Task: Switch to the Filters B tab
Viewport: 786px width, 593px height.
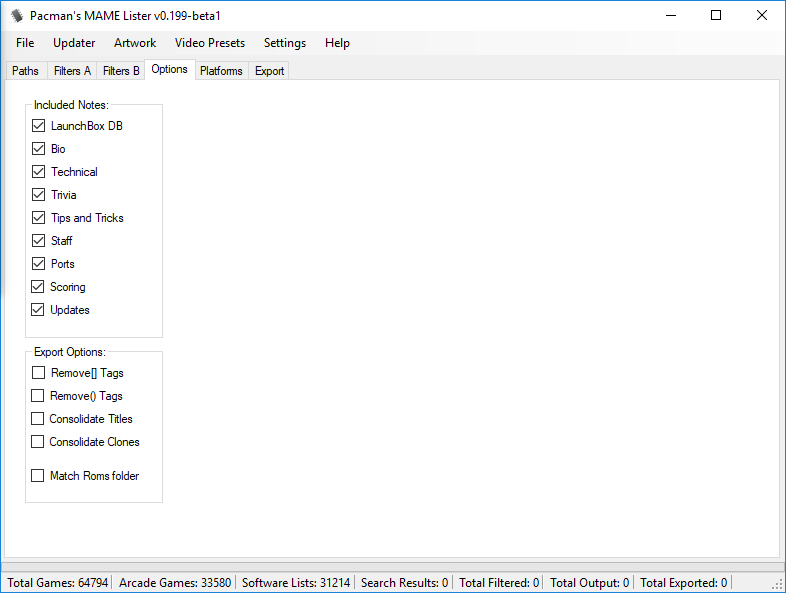Action: pyautogui.click(x=121, y=71)
